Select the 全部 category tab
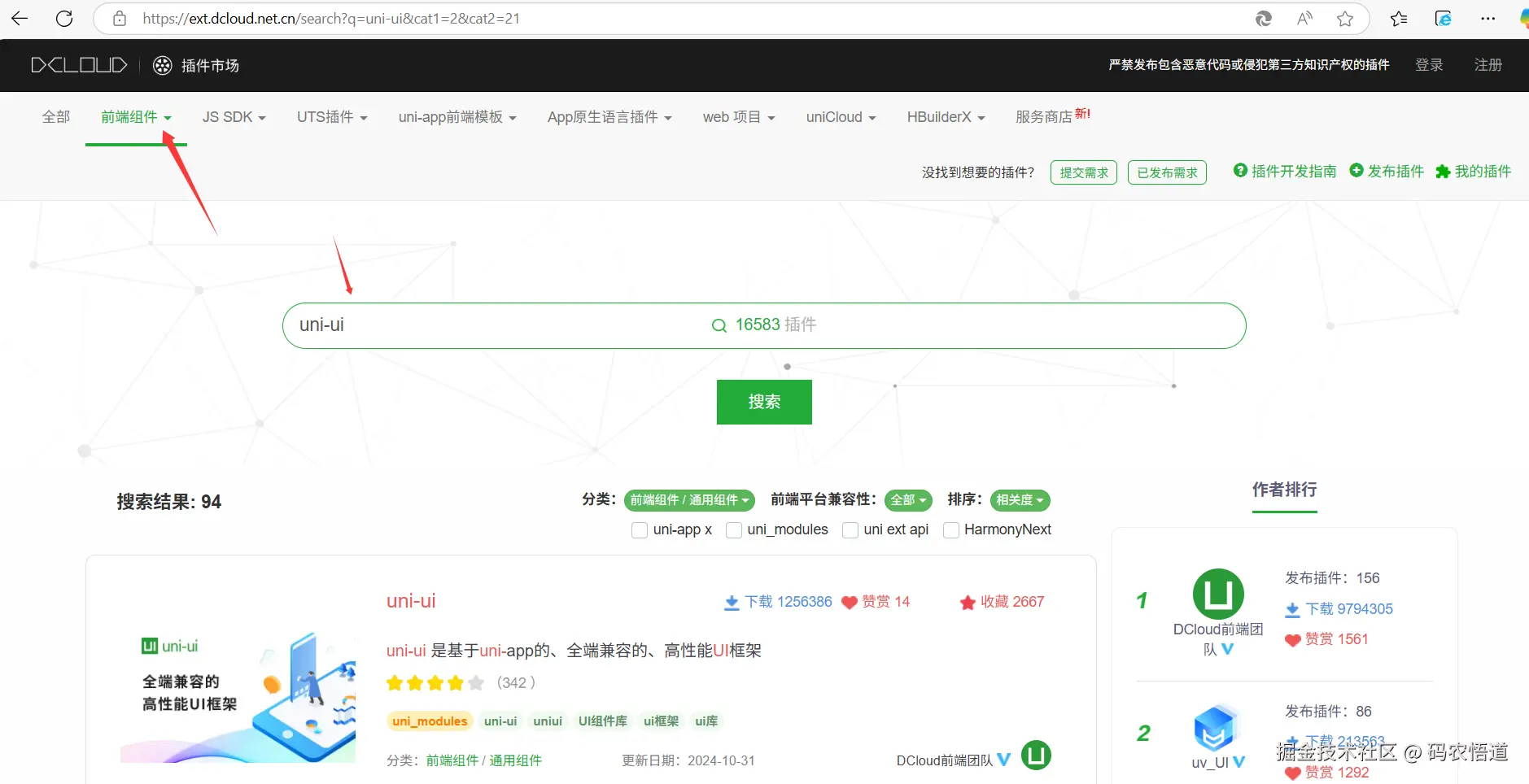The height and width of the screenshot is (784, 1529). coord(56,117)
